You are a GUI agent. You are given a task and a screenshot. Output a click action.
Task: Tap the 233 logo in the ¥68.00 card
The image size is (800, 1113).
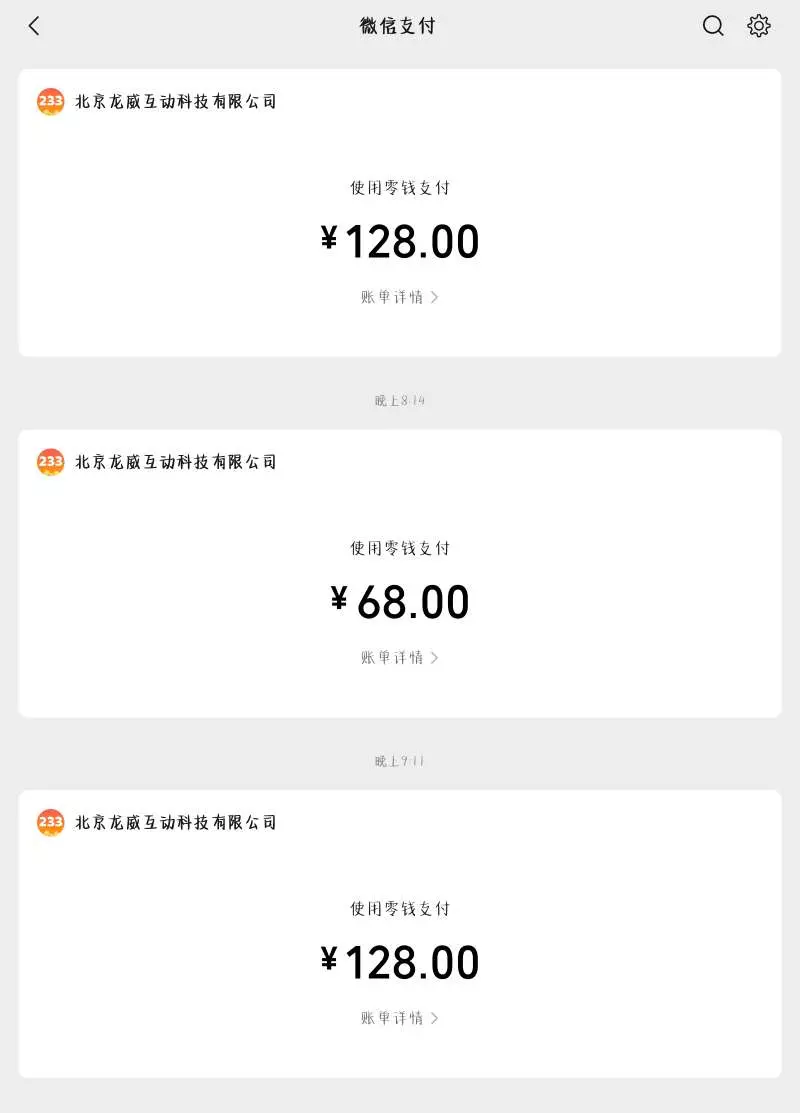[50, 462]
